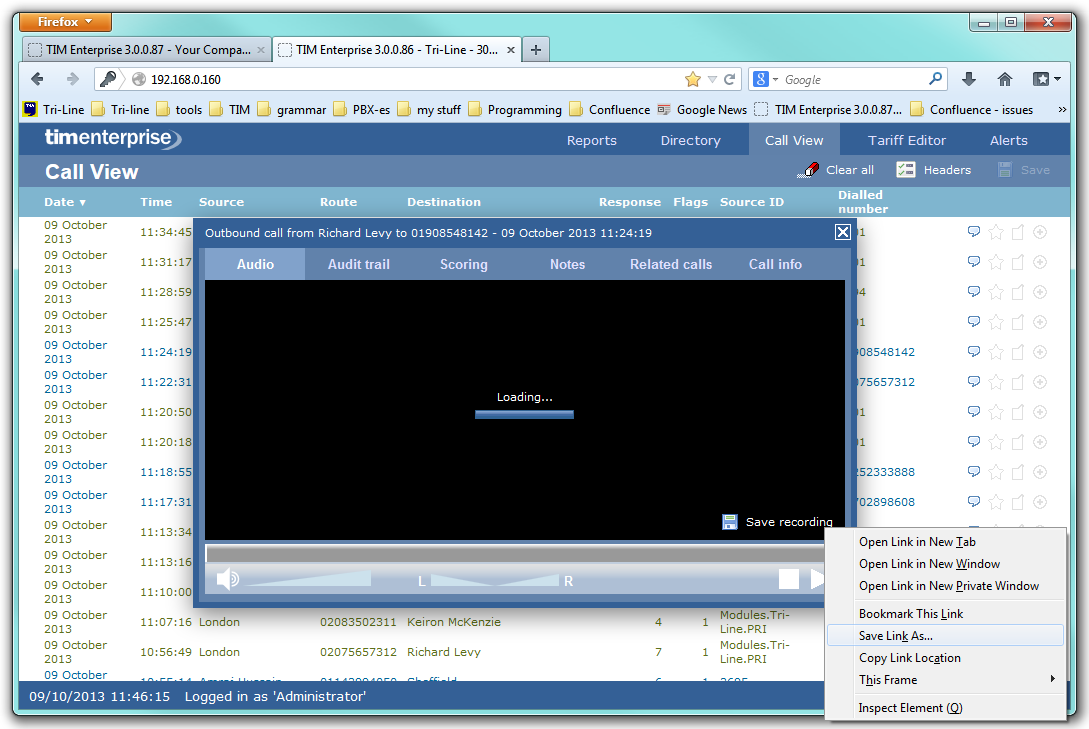Viewport: 1089px width, 729px height.
Task: Adjust the volume slider in the player
Action: [308, 579]
